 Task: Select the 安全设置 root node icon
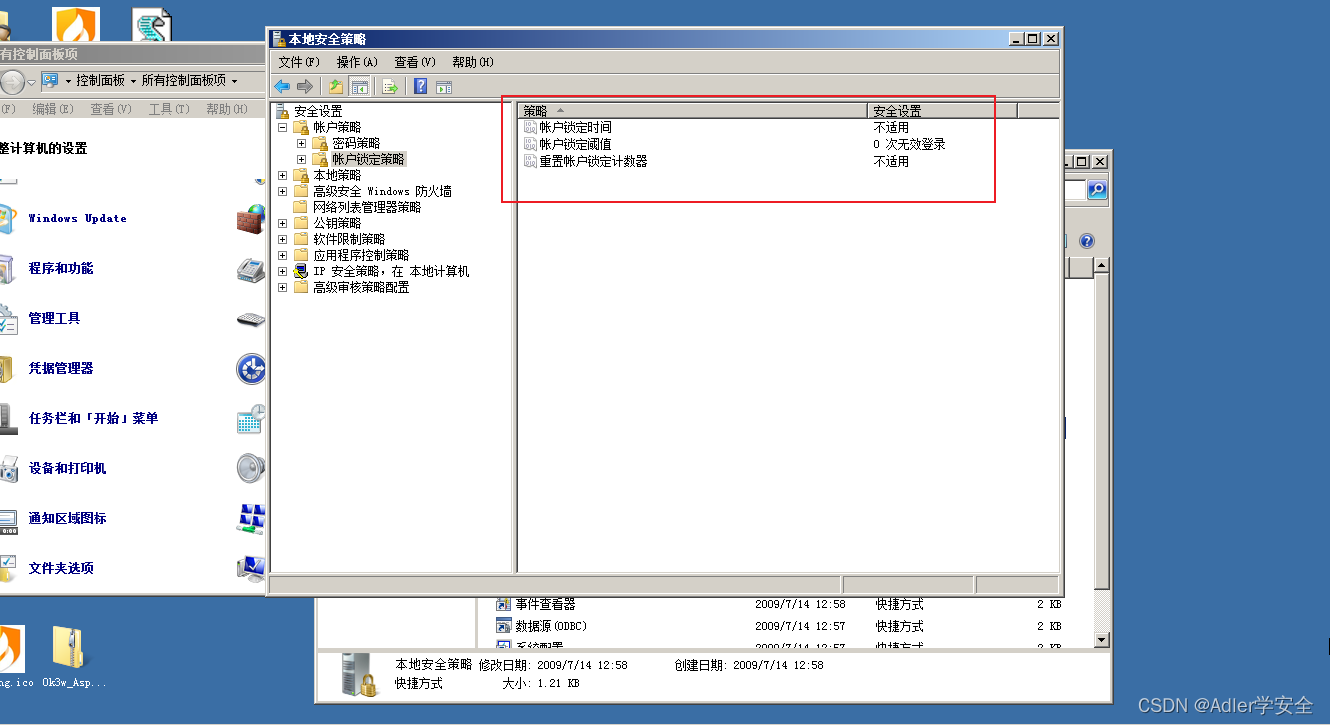point(283,111)
